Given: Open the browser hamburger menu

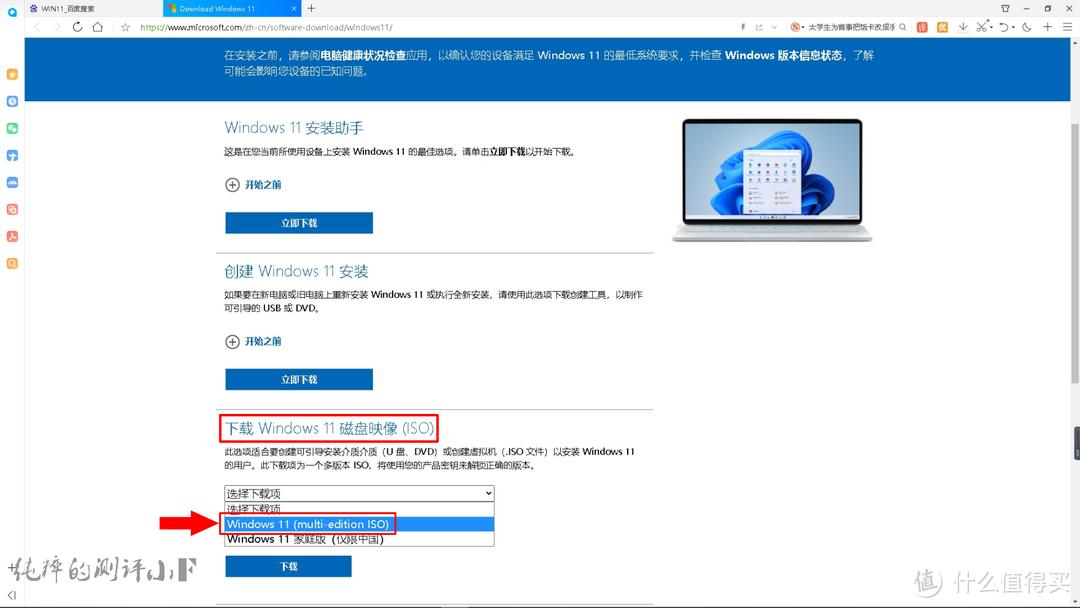Looking at the screenshot, I should point(1066,27).
